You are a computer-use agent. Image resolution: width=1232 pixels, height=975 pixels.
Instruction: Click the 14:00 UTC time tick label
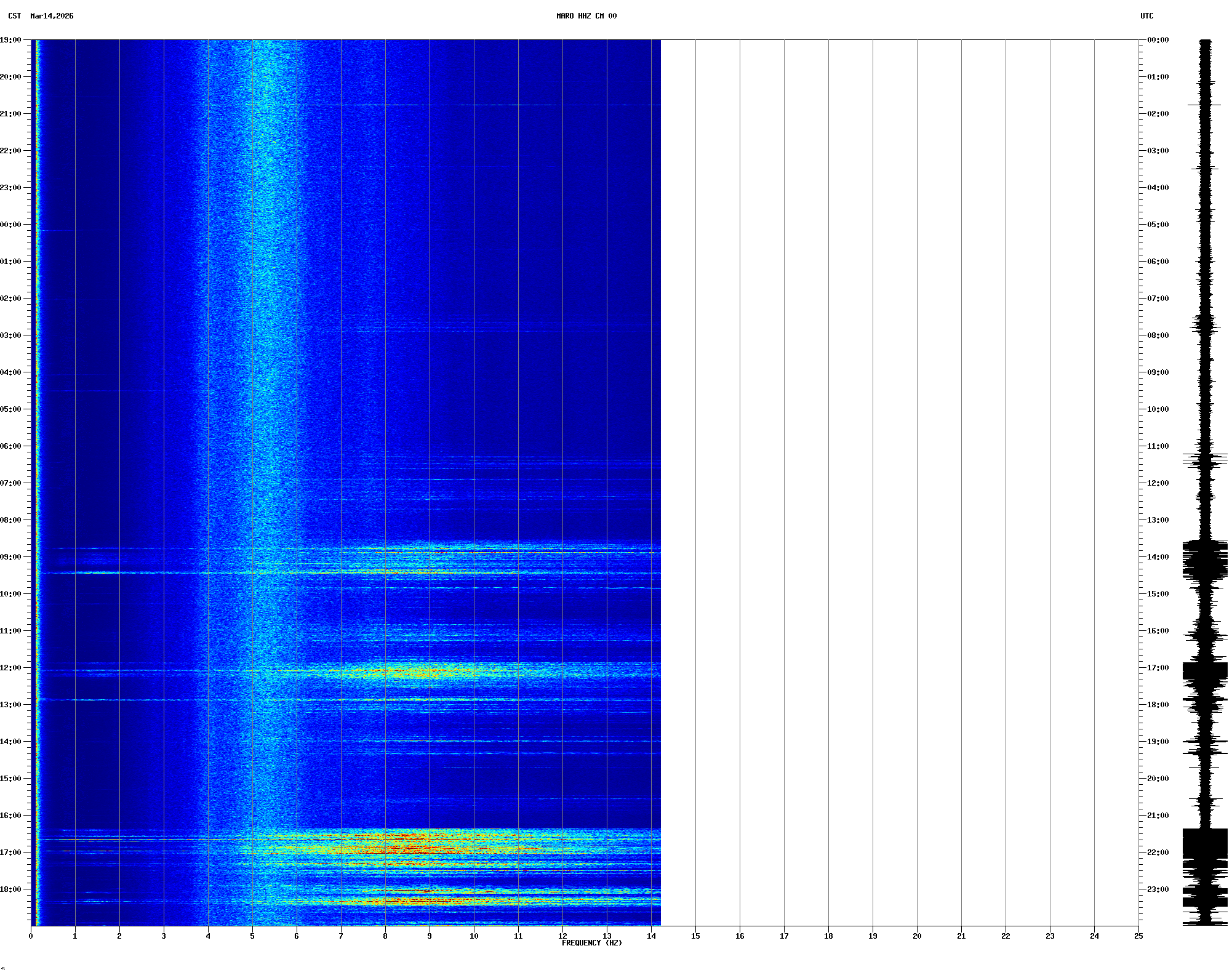(x=1158, y=557)
